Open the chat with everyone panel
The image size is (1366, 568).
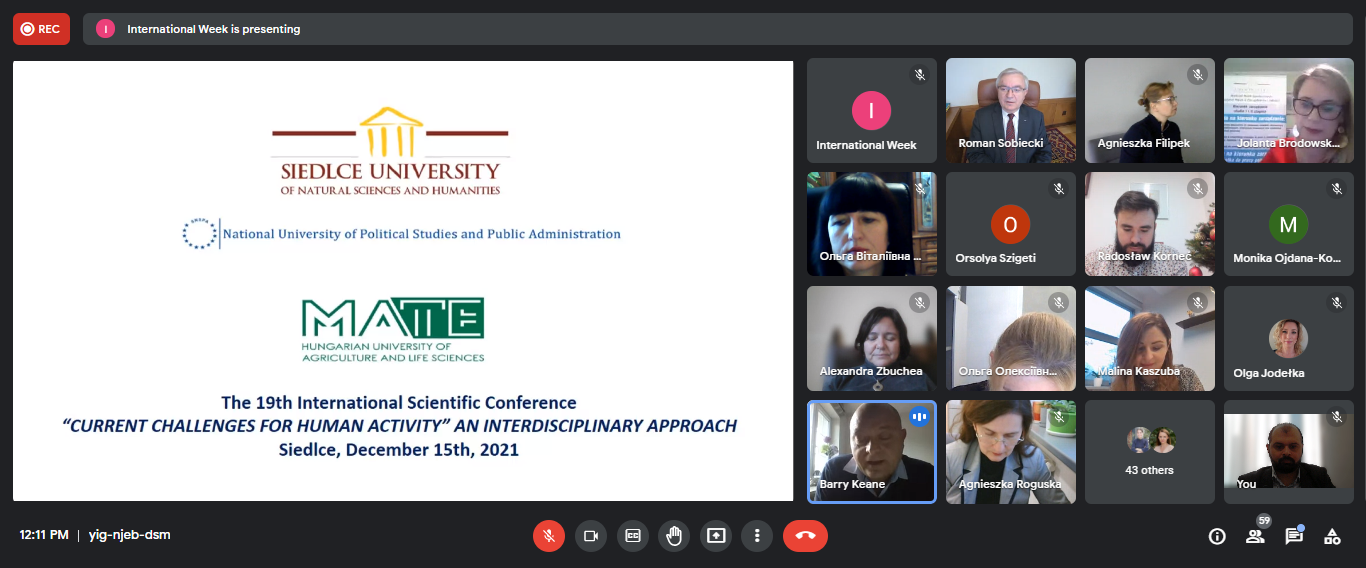1294,536
